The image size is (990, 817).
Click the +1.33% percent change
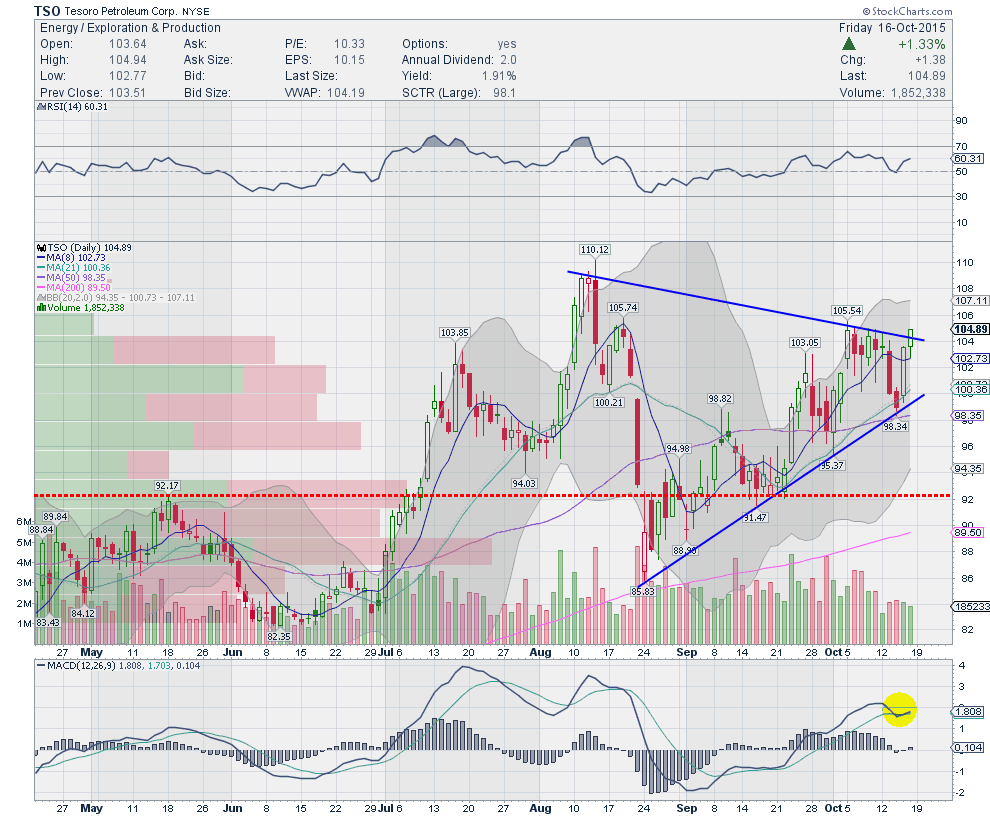922,44
